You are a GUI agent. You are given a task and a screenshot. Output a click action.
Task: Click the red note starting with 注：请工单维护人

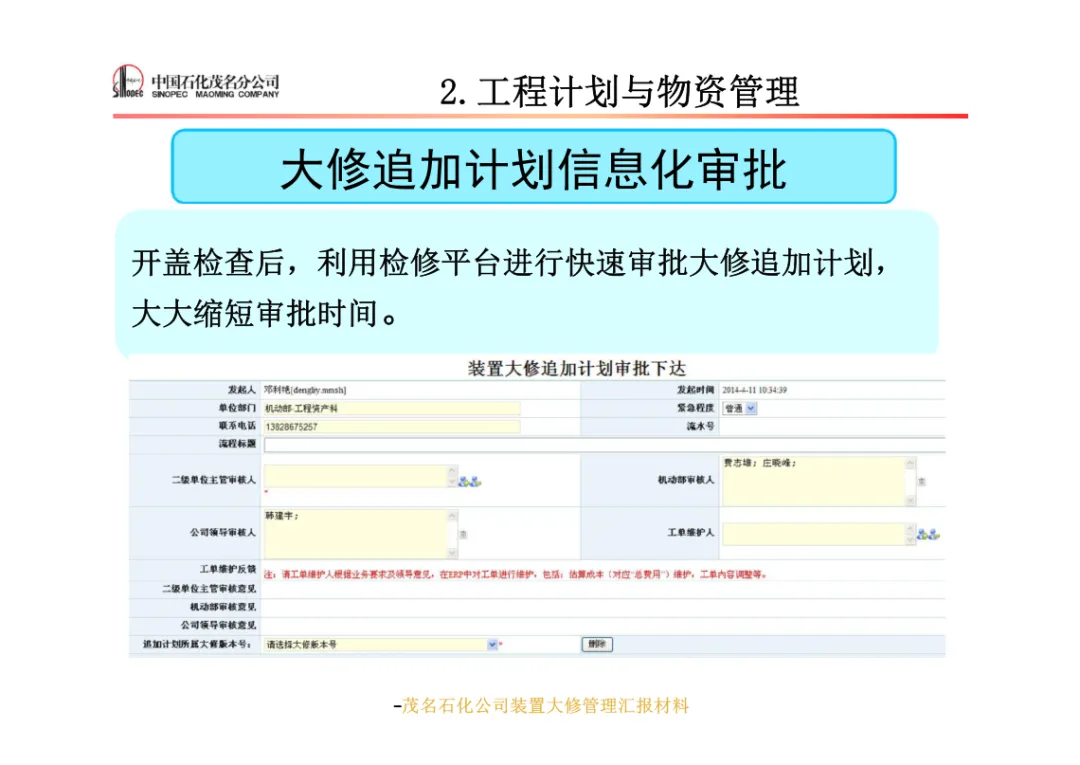click(515, 574)
